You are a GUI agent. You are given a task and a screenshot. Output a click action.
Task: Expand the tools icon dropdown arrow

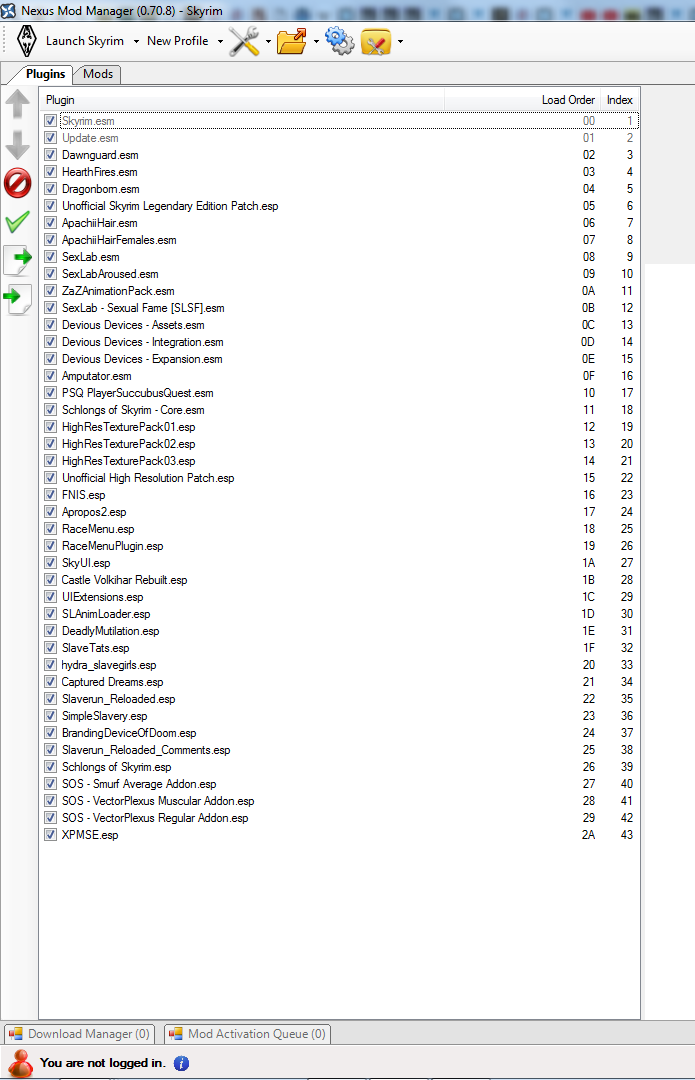(x=268, y=41)
